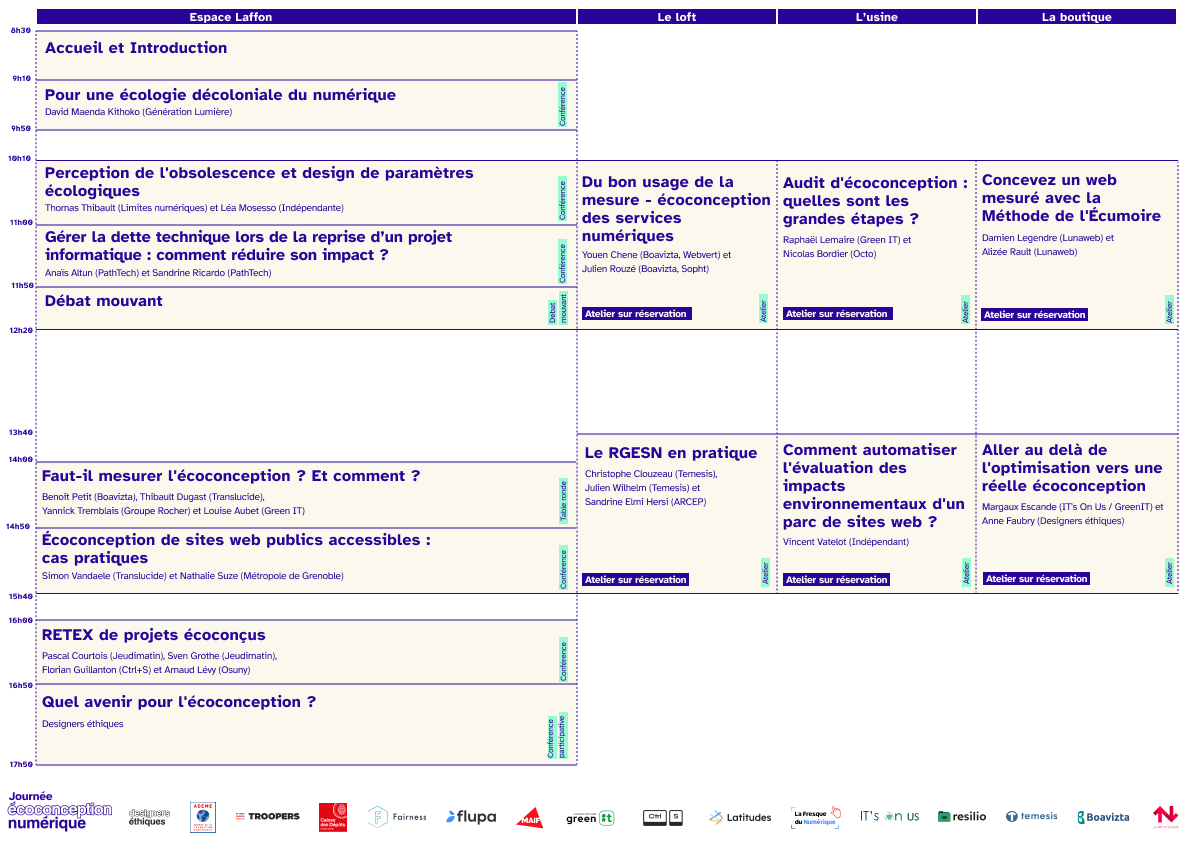
Task: Open 'Concevez un web mesuré' workshop title
Action: [1071, 198]
